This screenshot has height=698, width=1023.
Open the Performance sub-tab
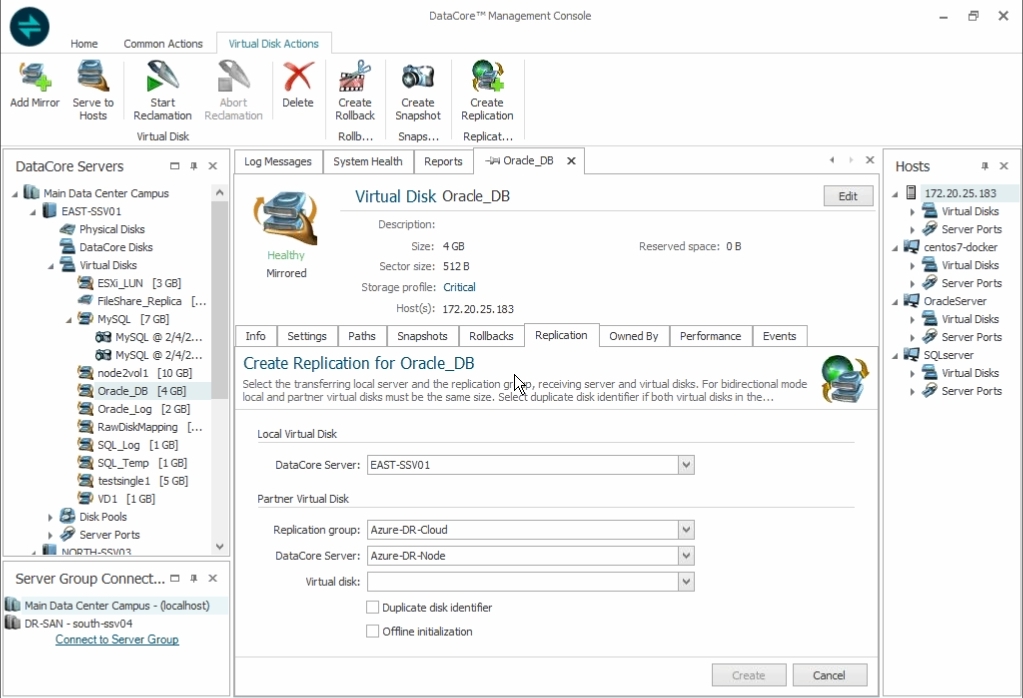pyautogui.click(x=710, y=336)
